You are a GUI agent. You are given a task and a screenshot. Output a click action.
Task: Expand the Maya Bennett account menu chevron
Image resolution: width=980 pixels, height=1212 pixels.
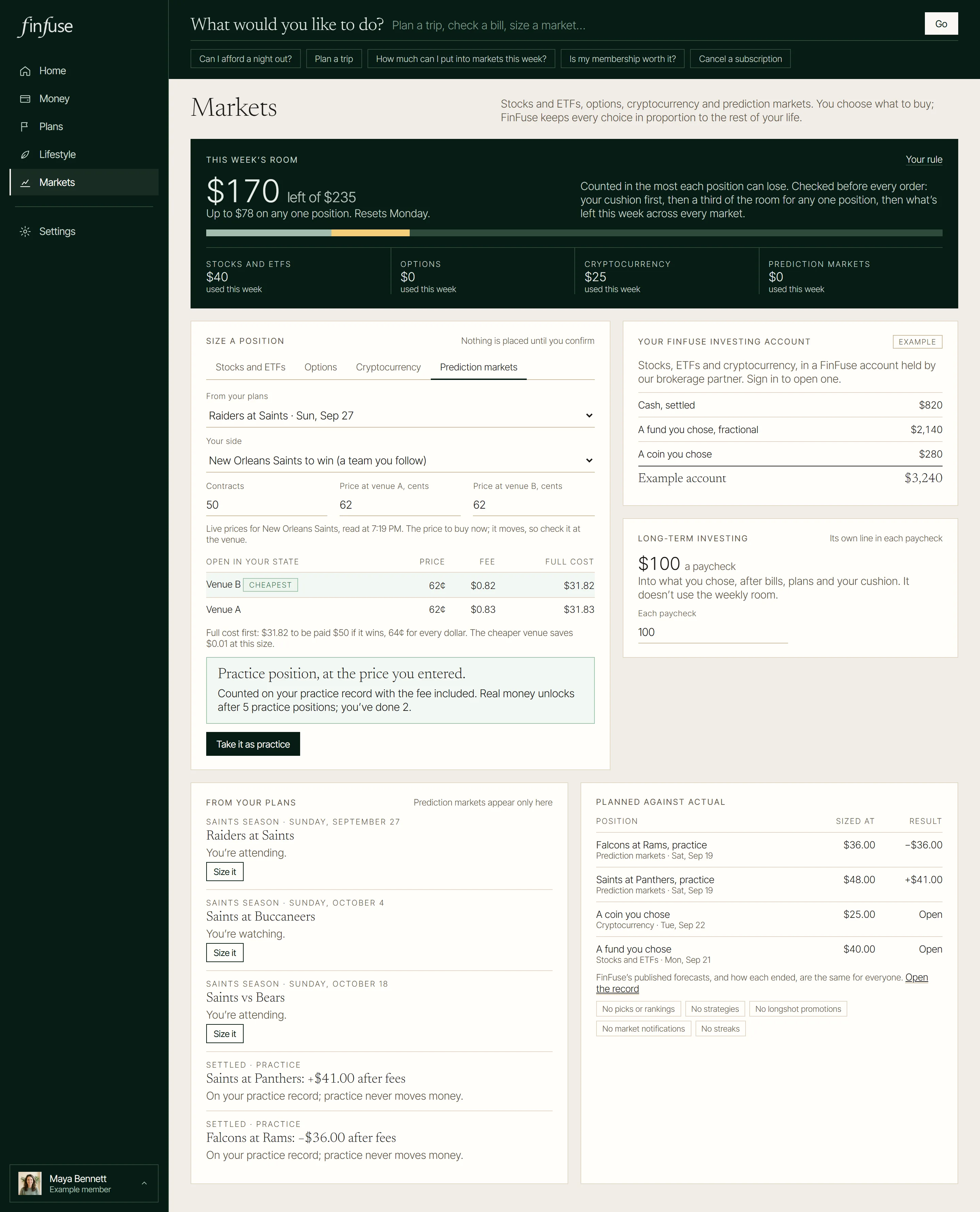coord(144,1183)
